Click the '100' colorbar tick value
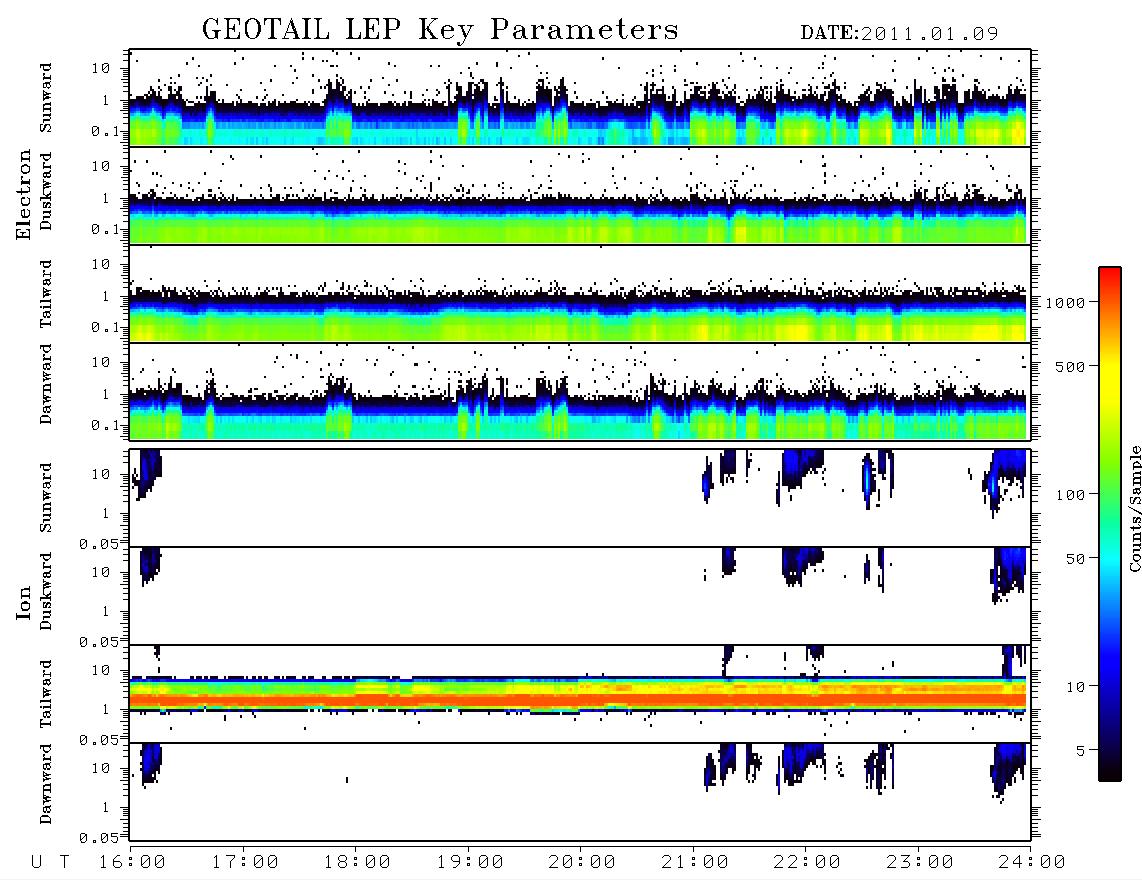This screenshot has width=1142, height=880. pyautogui.click(x=1071, y=495)
